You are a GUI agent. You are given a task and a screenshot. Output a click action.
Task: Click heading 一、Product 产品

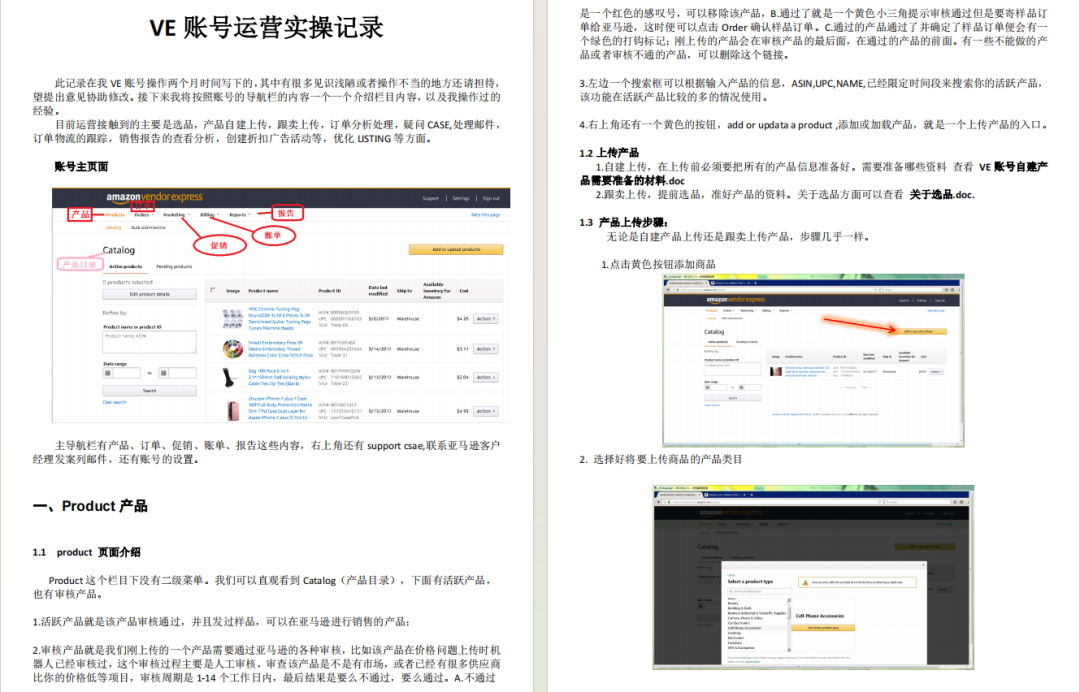tap(90, 506)
